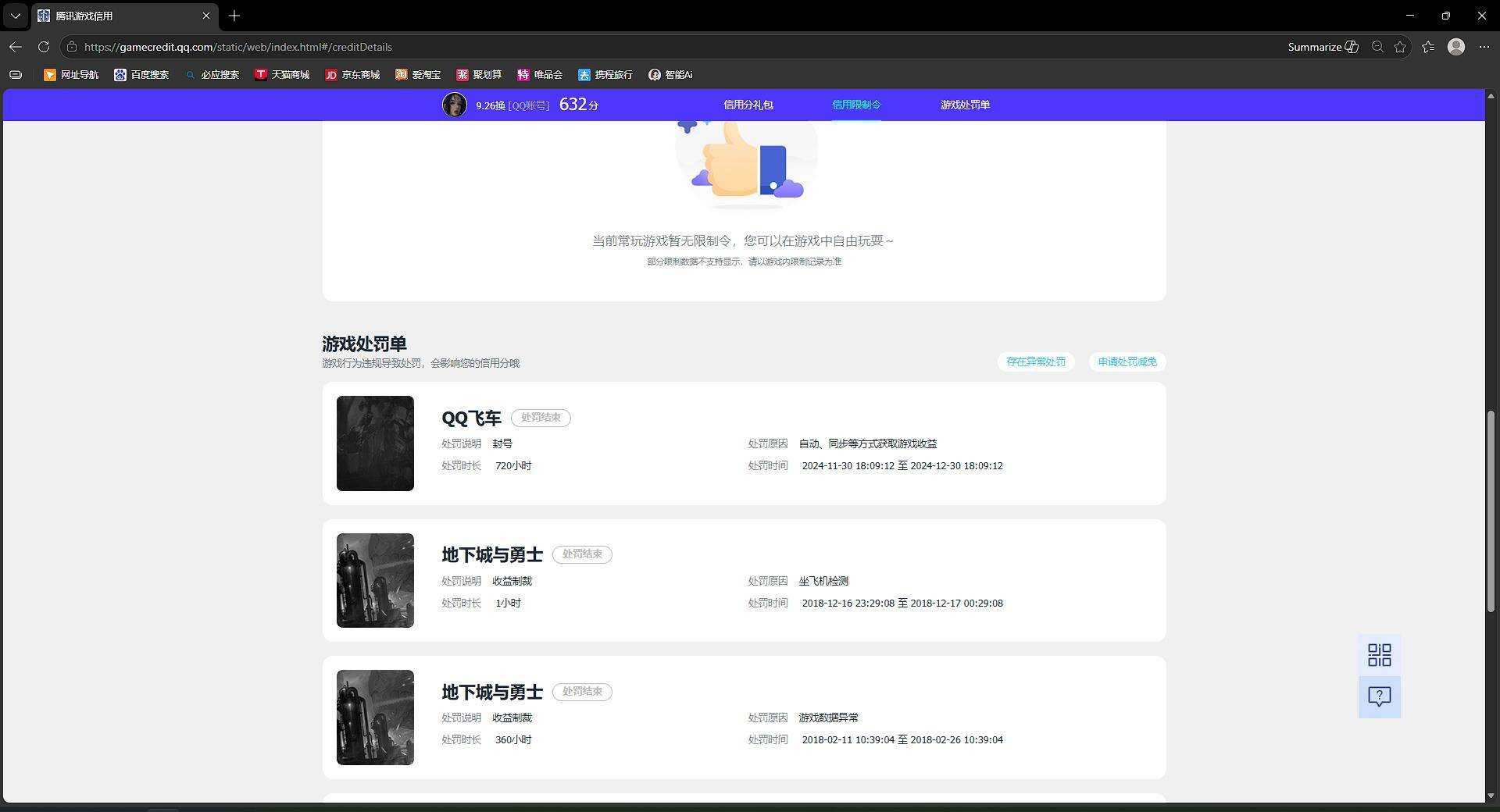Open the favorites list icon
This screenshot has width=1500, height=812.
click(x=1428, y=47)
